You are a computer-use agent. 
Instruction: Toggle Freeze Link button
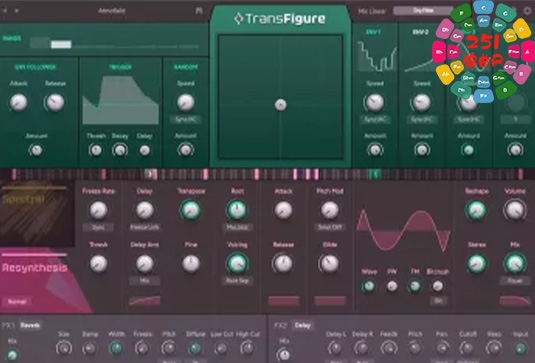(145, 227)
